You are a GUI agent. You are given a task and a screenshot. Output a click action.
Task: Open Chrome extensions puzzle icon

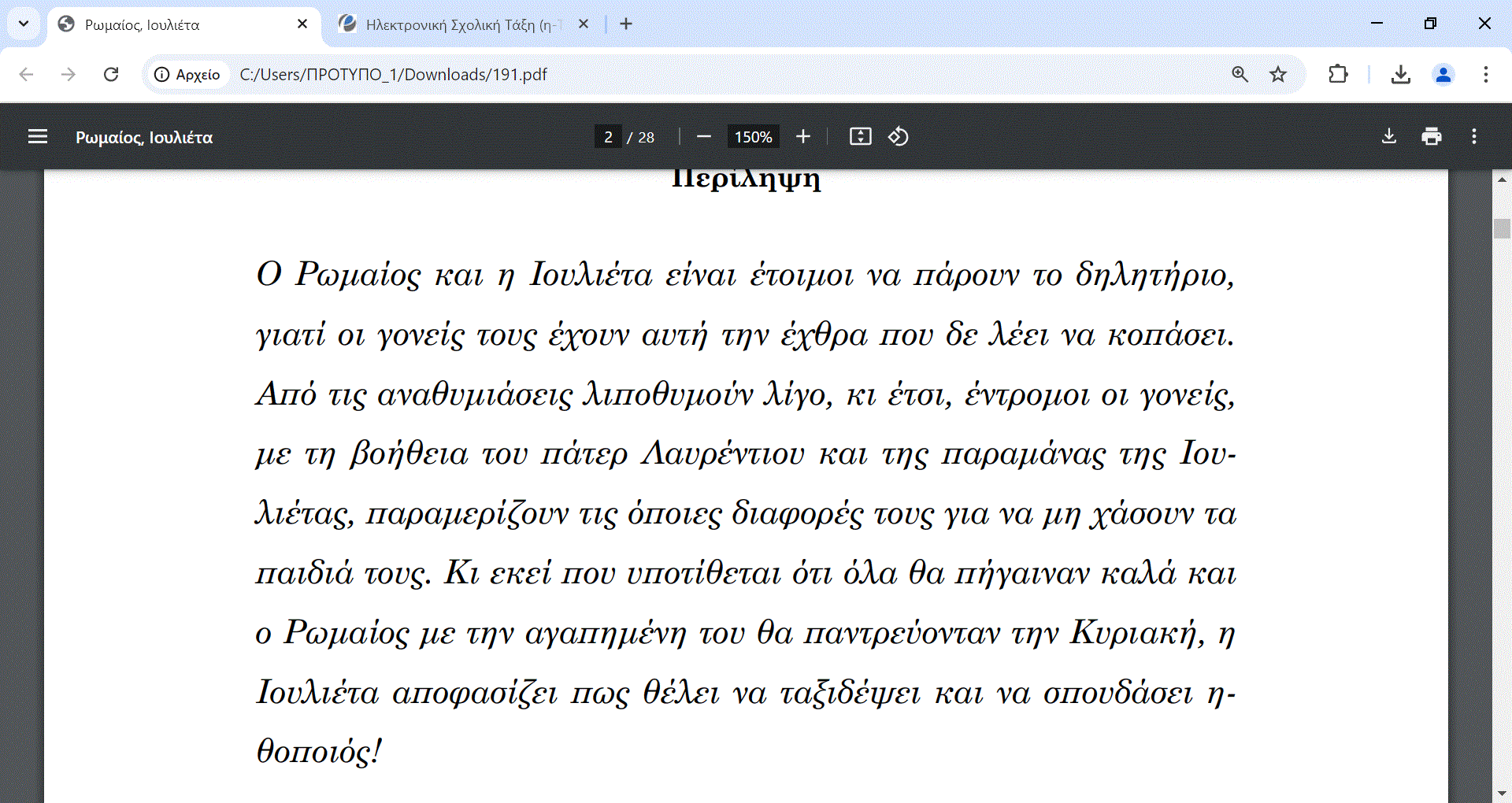1338,74
